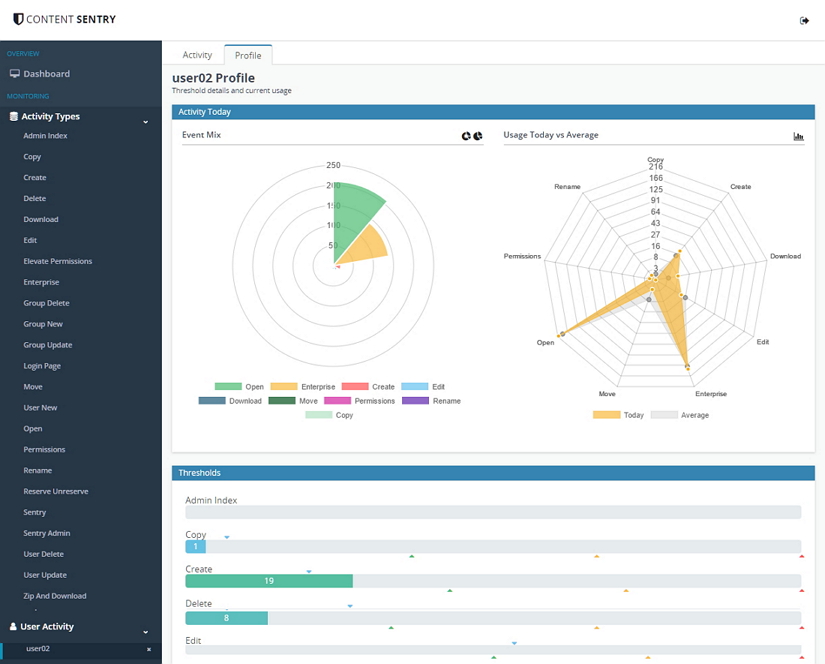Click the Dashboard monitor icon

(x=15, y=74)
